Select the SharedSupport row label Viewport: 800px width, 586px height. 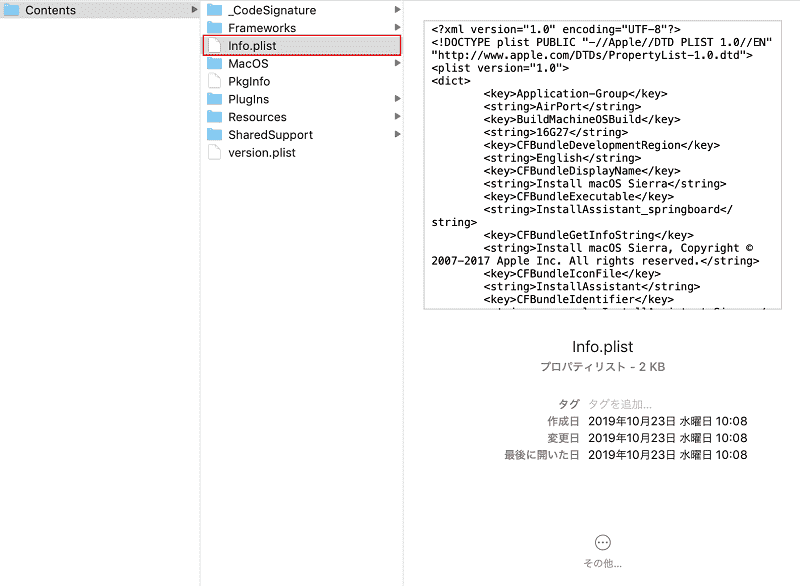pos(270,135)
